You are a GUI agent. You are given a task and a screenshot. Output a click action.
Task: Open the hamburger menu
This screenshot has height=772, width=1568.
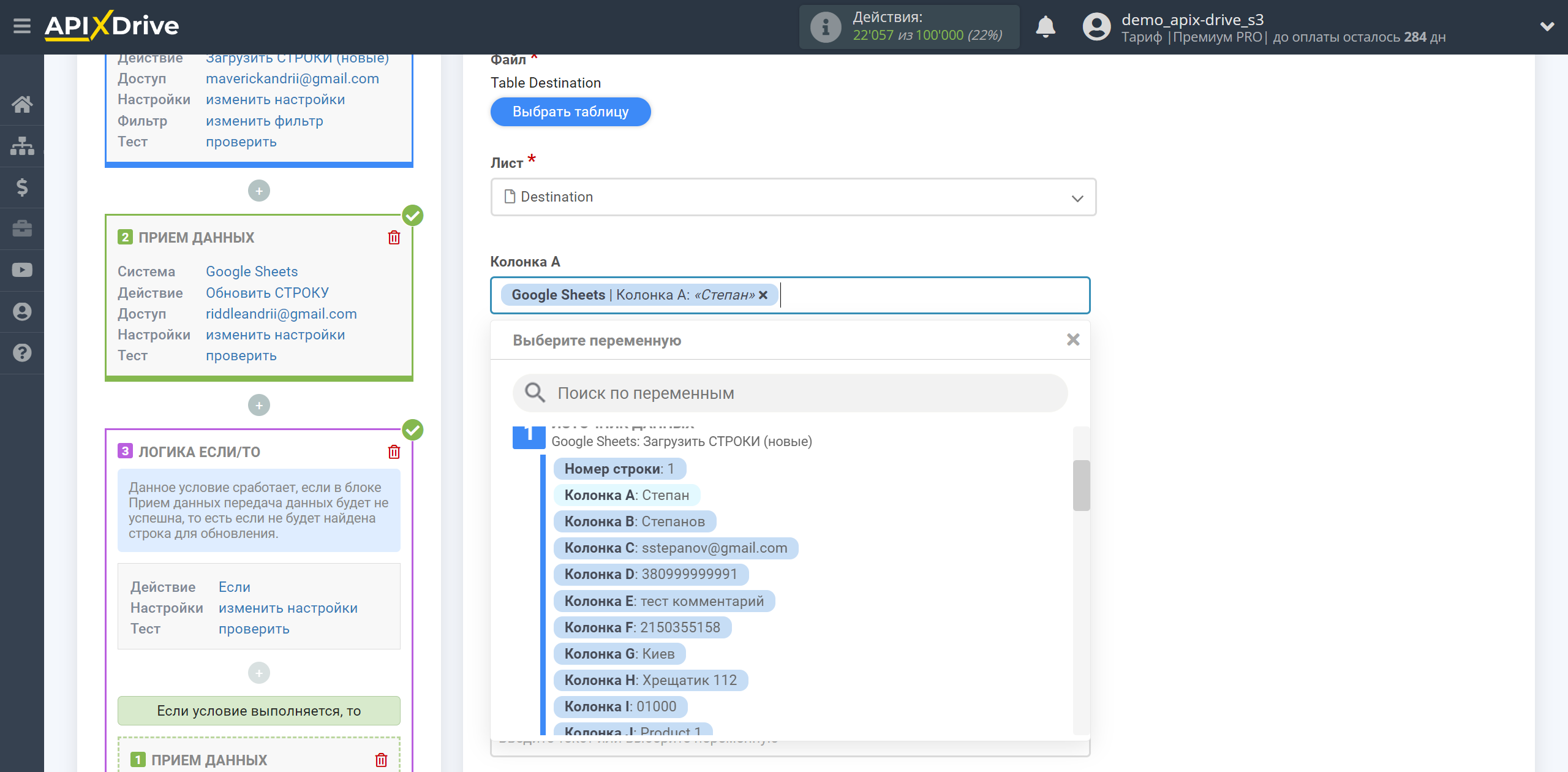tap(22, 26)
